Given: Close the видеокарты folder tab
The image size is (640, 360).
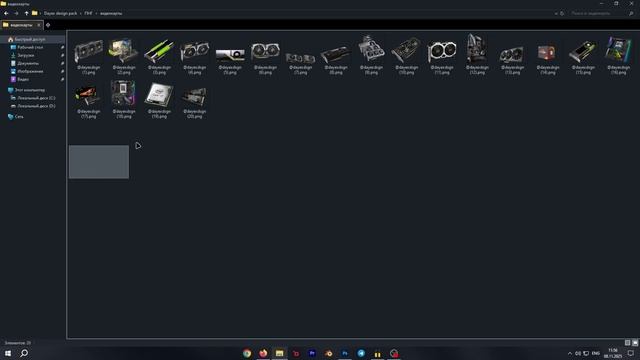Looking at the screenshot, I should 39,25.
